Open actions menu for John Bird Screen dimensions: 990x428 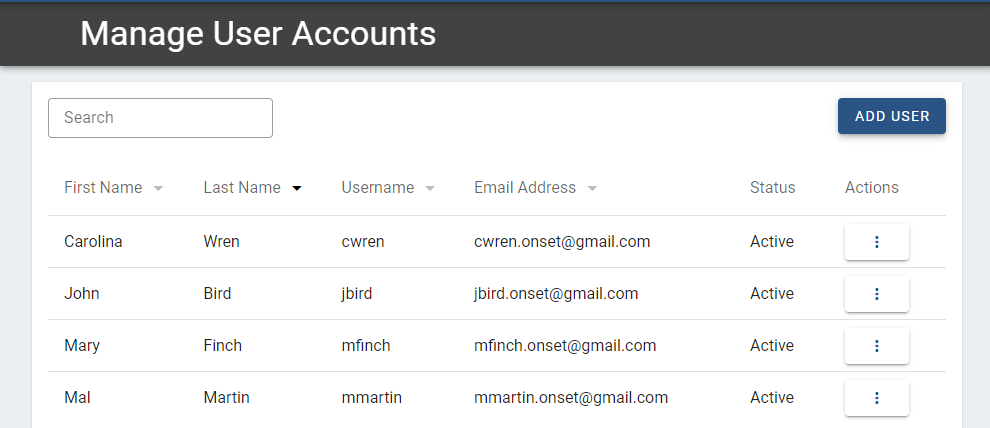pyautogui.click(x=876, y=294)
